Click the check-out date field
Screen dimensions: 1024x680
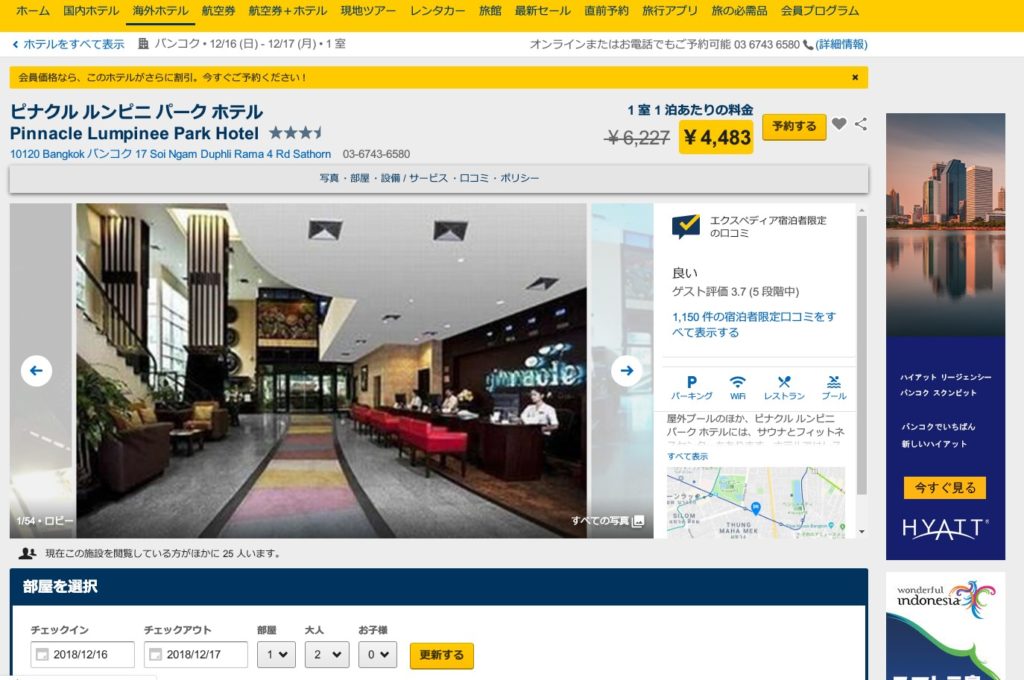[x=196, y=655]
